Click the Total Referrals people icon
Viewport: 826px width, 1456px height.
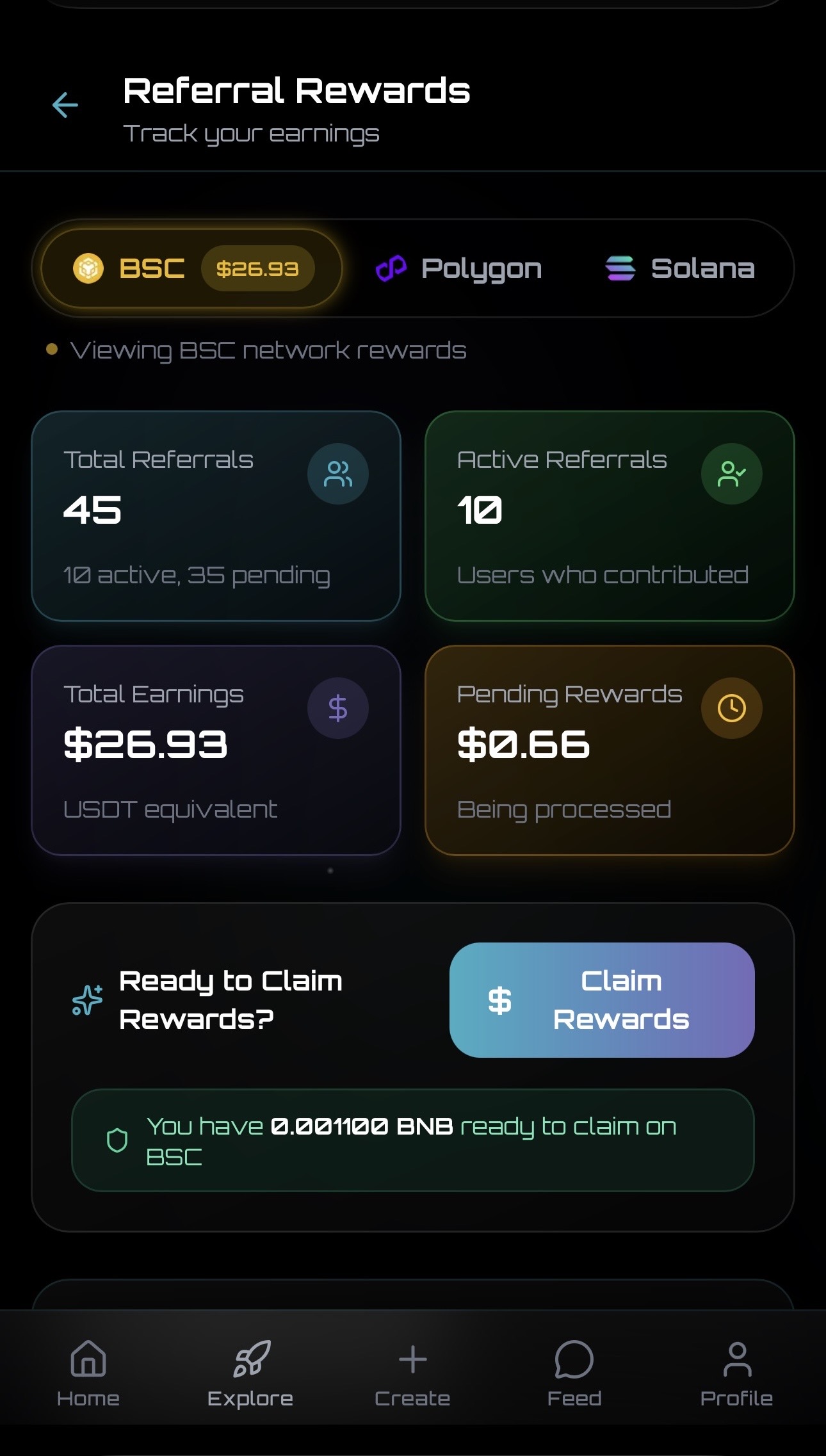(337, 474)
